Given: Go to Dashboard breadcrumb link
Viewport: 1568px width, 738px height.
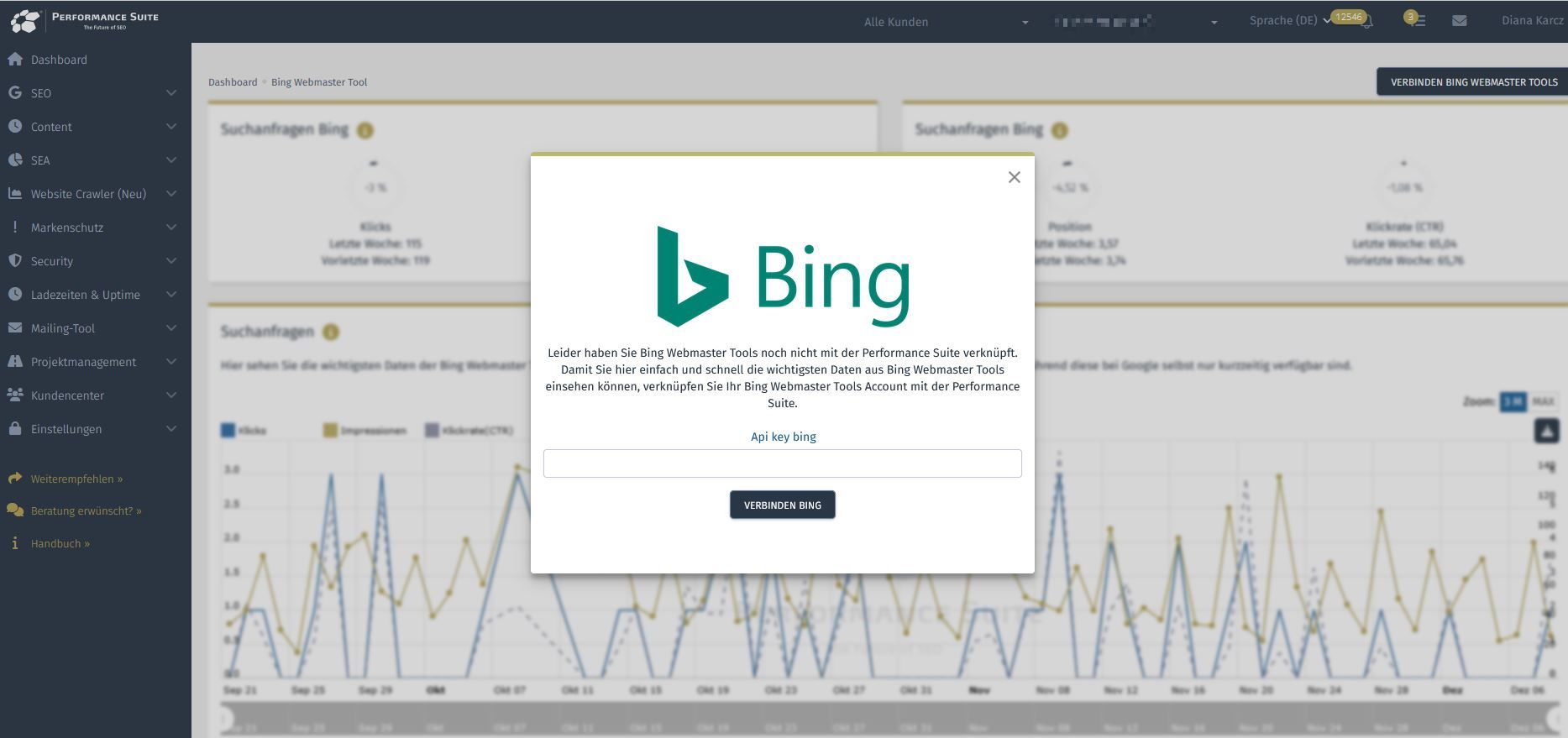Looking at the screenshot, I should 233,82.
